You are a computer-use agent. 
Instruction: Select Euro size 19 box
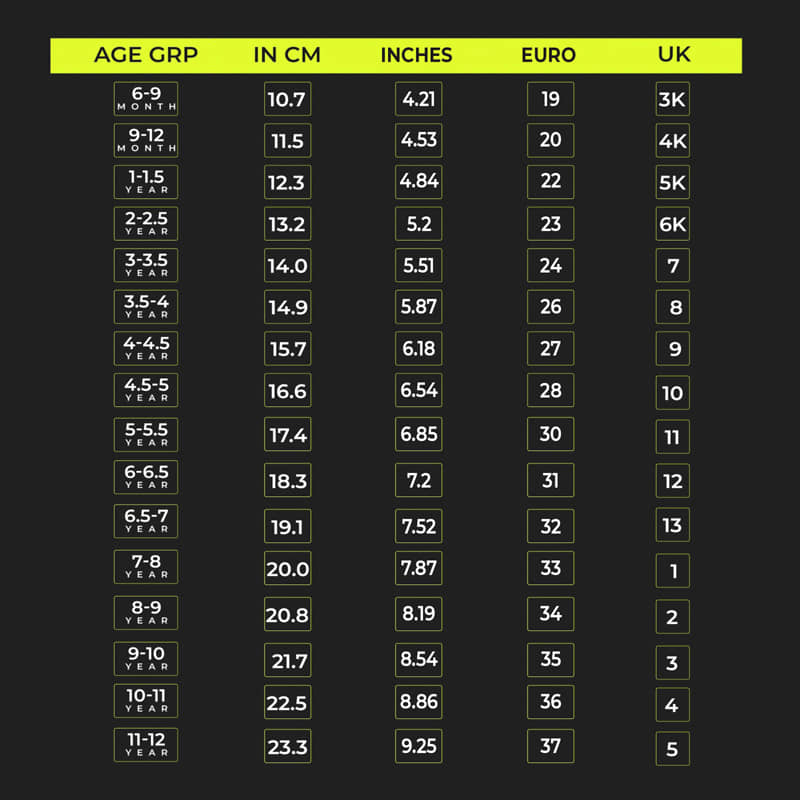[550, 99]
